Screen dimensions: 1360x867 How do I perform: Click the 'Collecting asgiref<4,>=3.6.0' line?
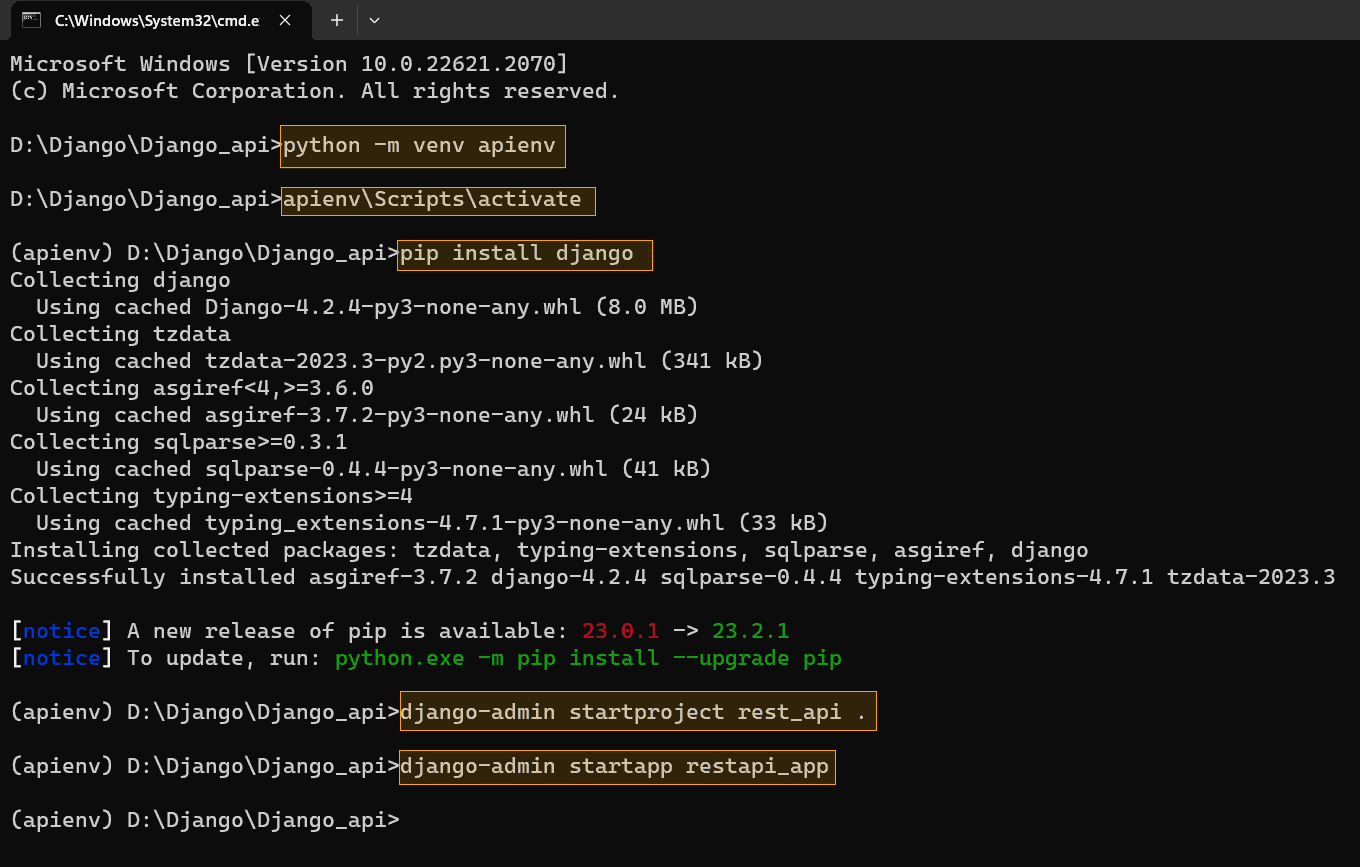(x=192, y=388)
